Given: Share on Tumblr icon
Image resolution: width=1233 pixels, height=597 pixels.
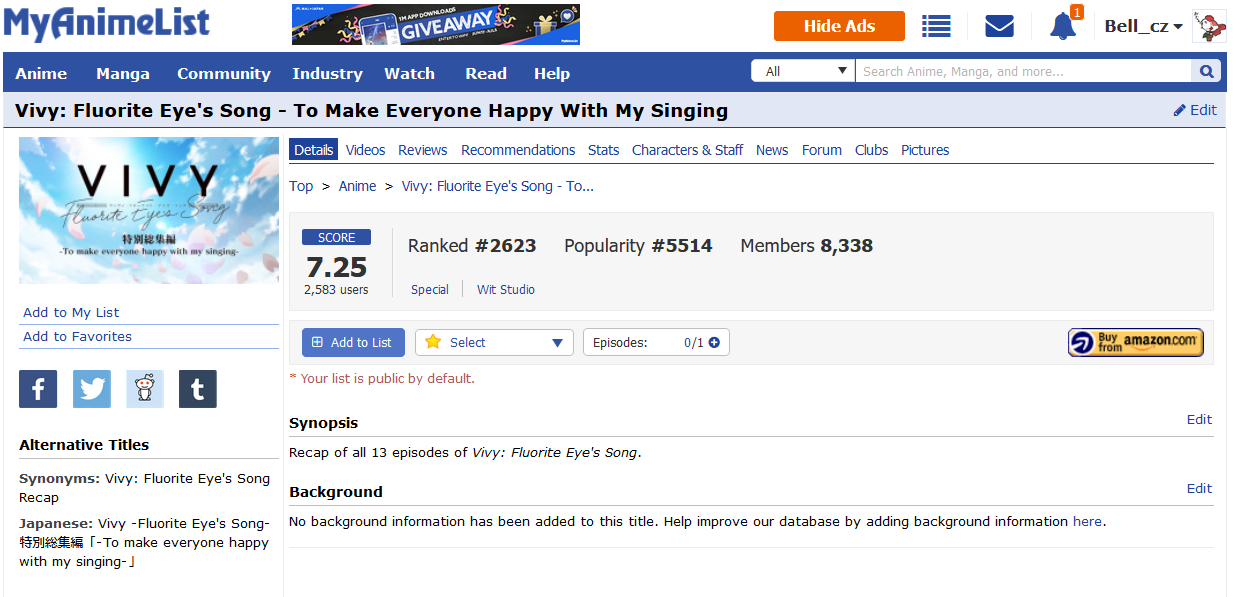Looking at the screenshot, I should (198, 389).
